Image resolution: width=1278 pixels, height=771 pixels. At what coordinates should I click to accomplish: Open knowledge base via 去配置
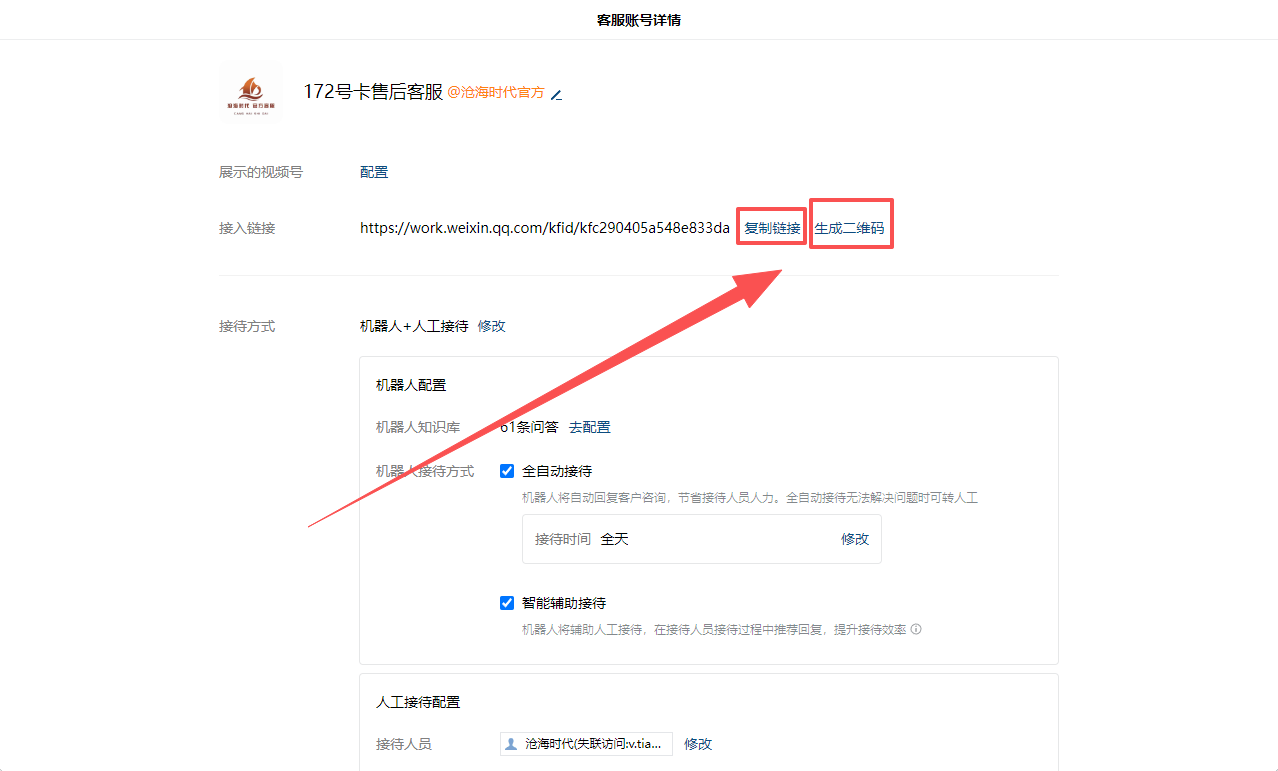tap(590, 427)
